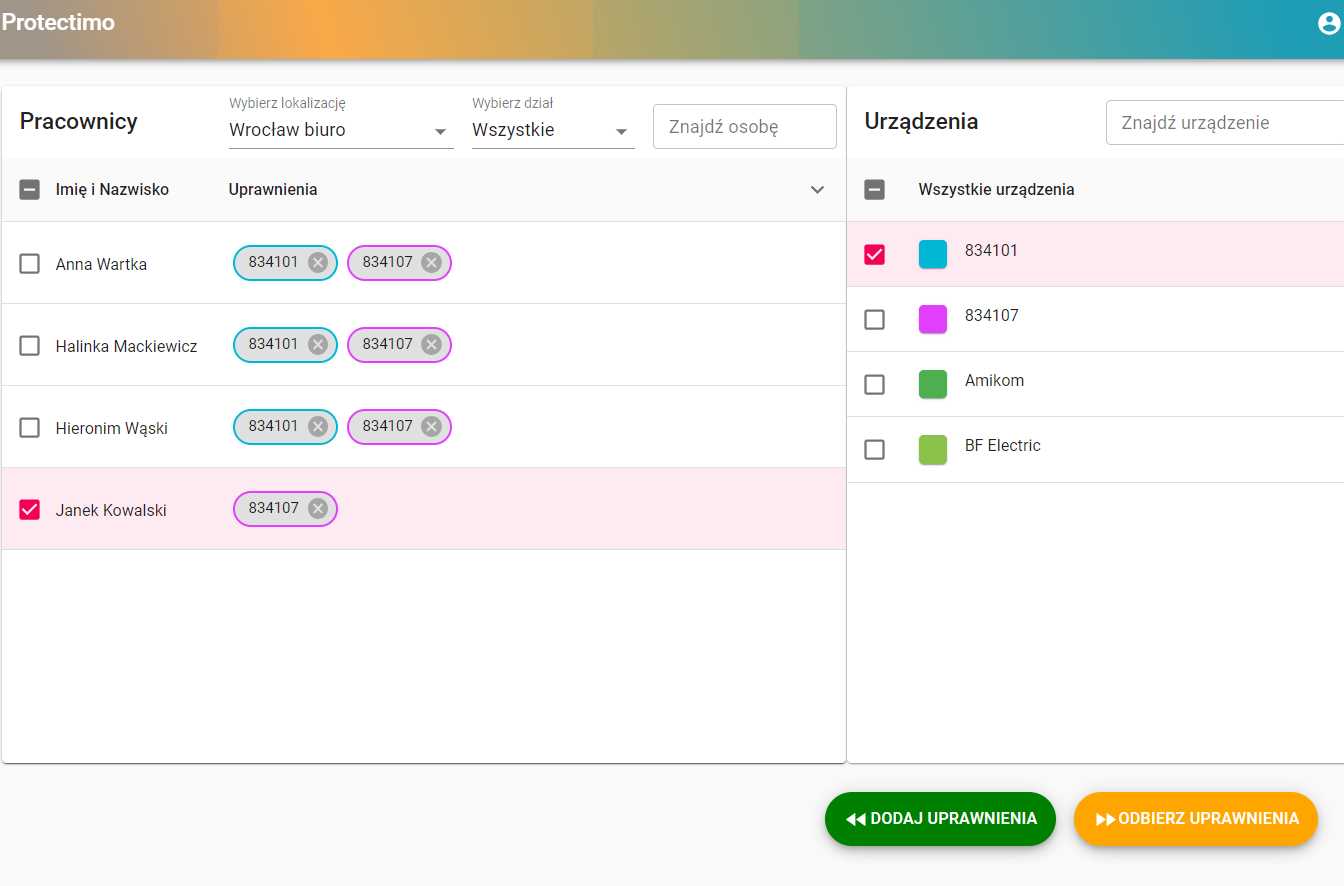Remove 834101 chip from Halinka Mackiewicz
This screenshot has height=886, width=1344.
point(318,345)
